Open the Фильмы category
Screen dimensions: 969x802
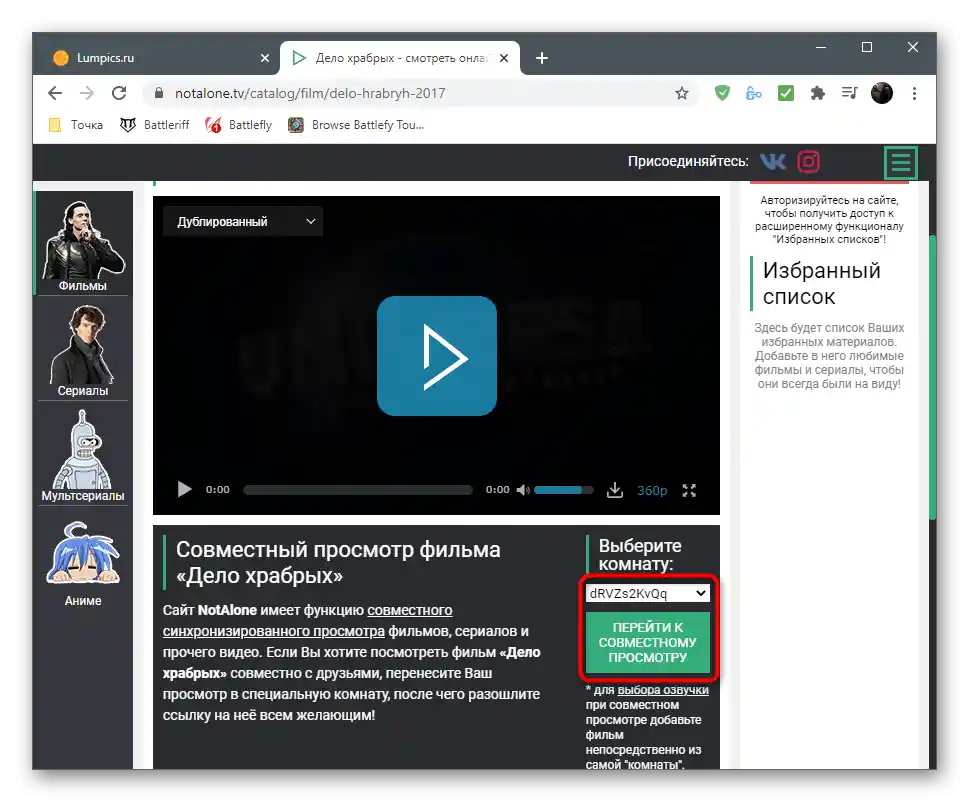pos(83,245)
